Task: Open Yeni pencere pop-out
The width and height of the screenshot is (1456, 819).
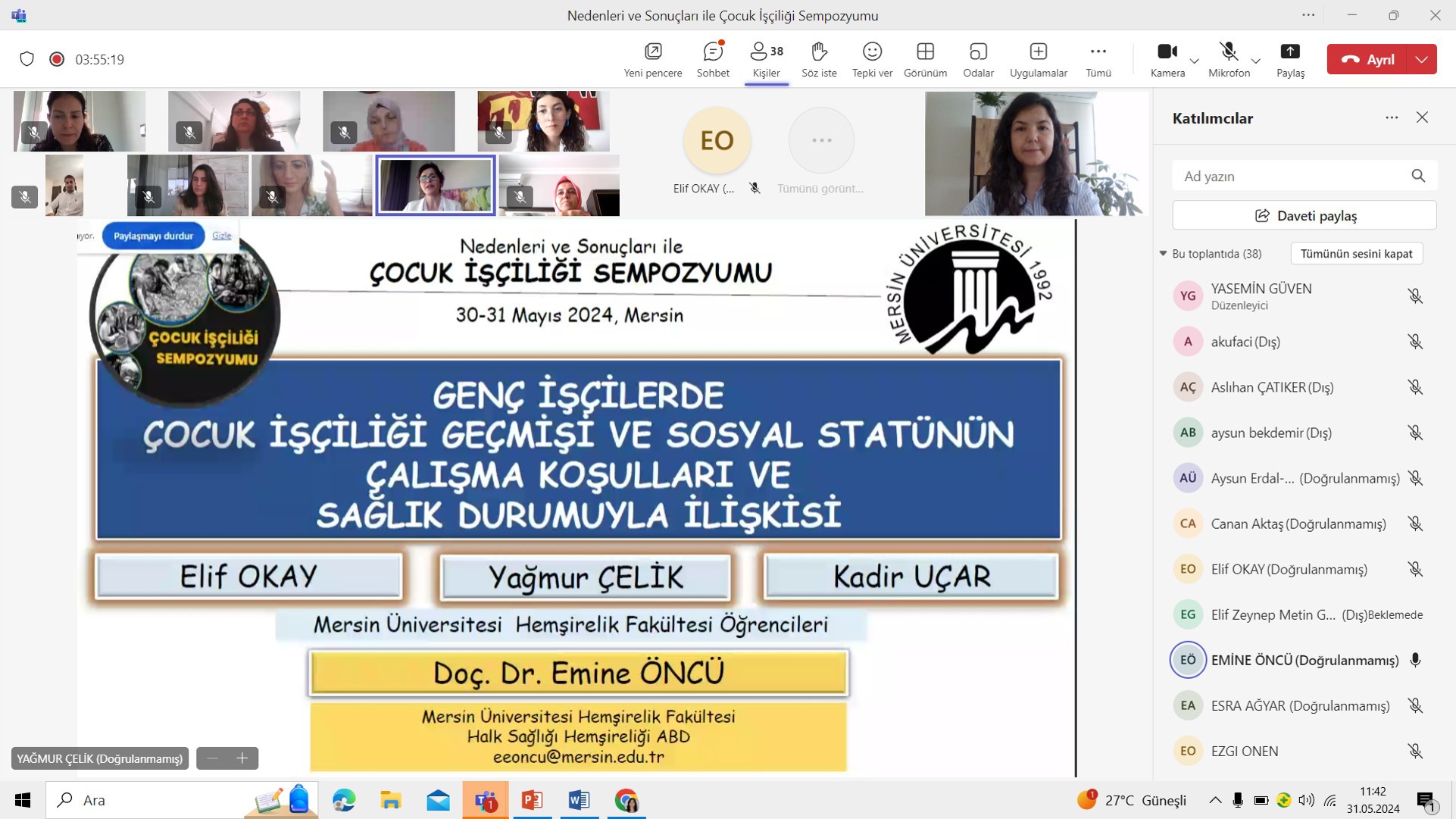Action: pos(653,59)
